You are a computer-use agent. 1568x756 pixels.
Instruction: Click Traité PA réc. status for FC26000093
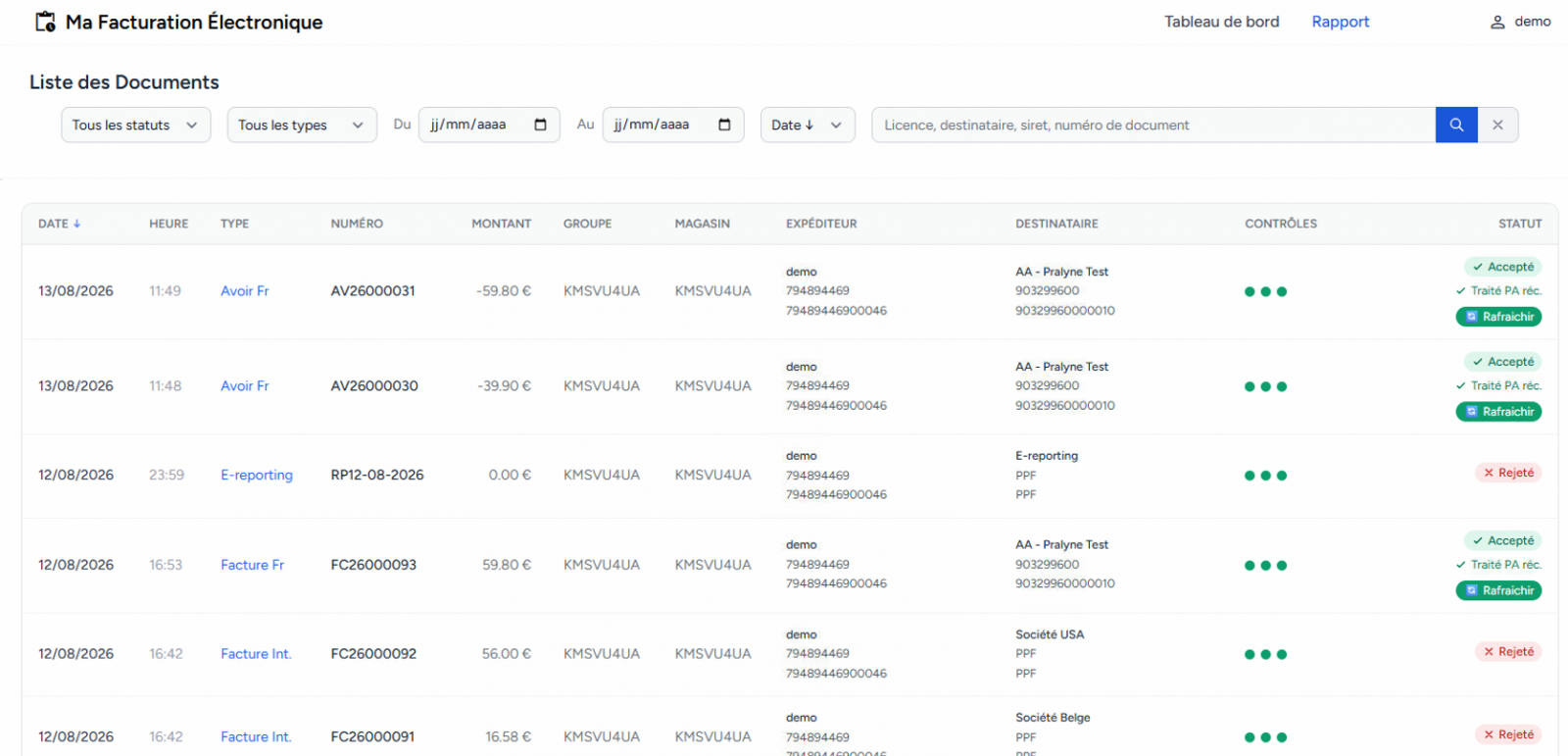1498,564
